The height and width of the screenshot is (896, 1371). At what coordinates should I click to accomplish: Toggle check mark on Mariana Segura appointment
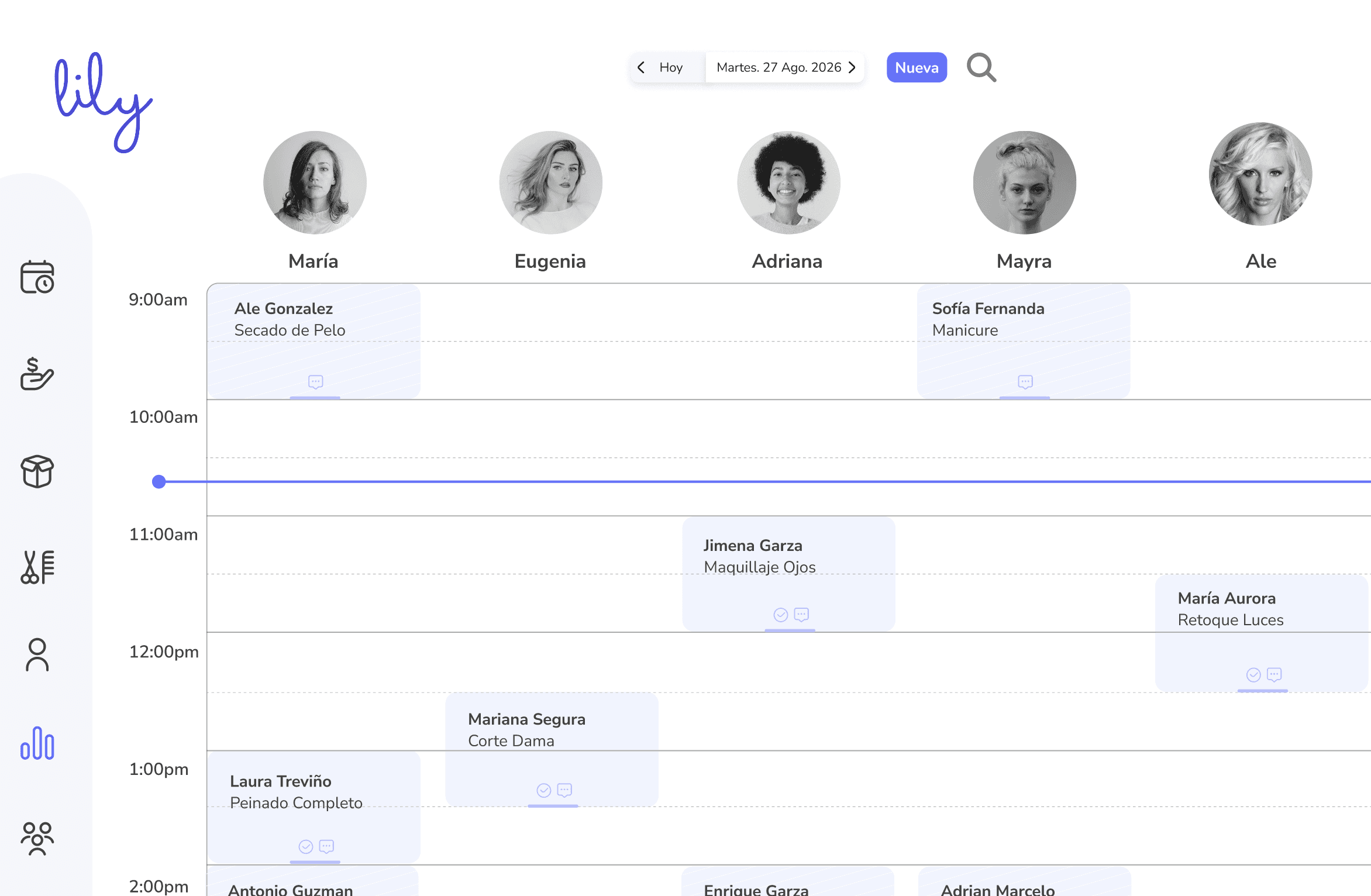coord(543,791)
